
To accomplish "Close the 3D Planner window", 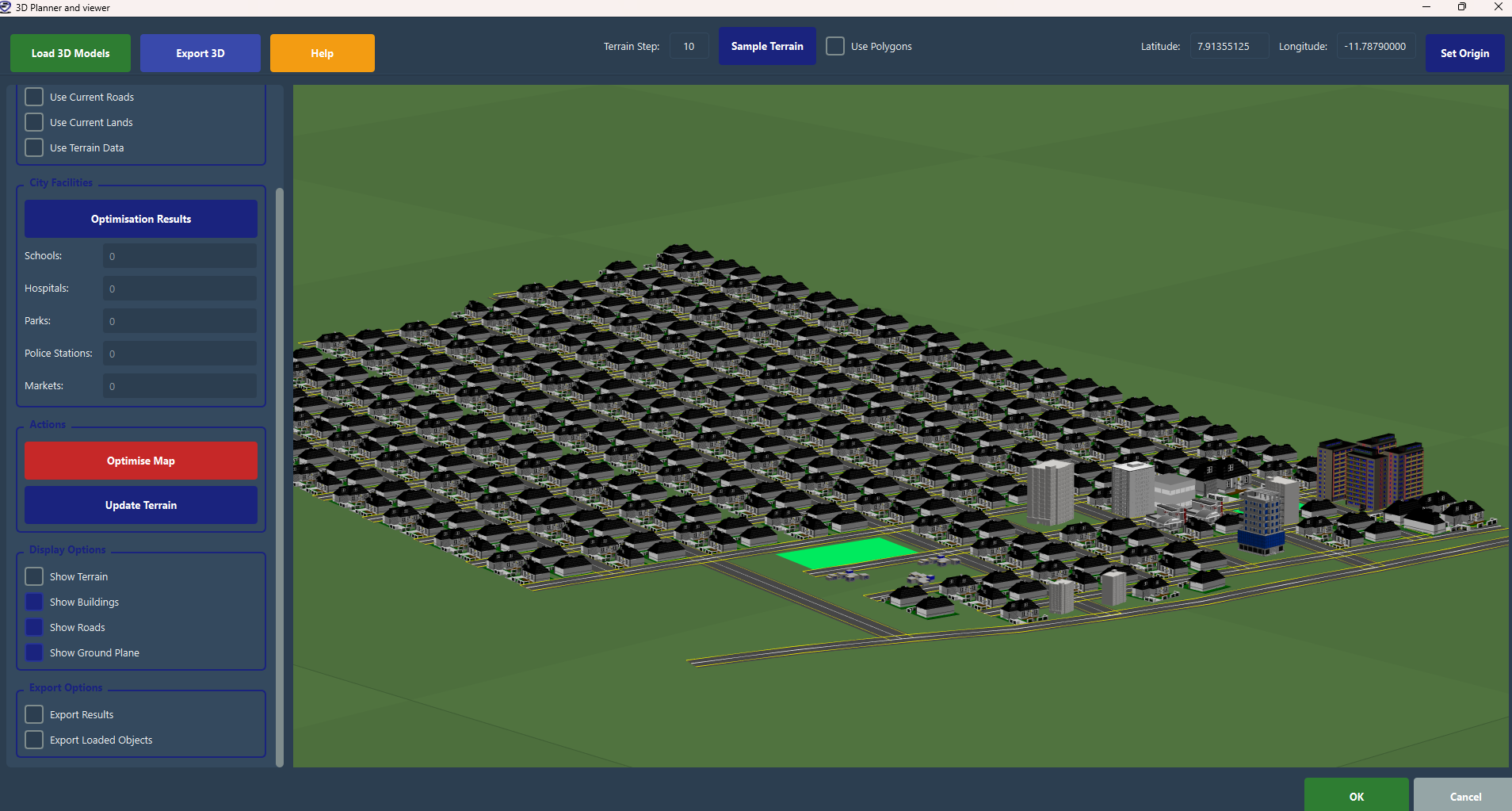I will tap(1498, 7).
